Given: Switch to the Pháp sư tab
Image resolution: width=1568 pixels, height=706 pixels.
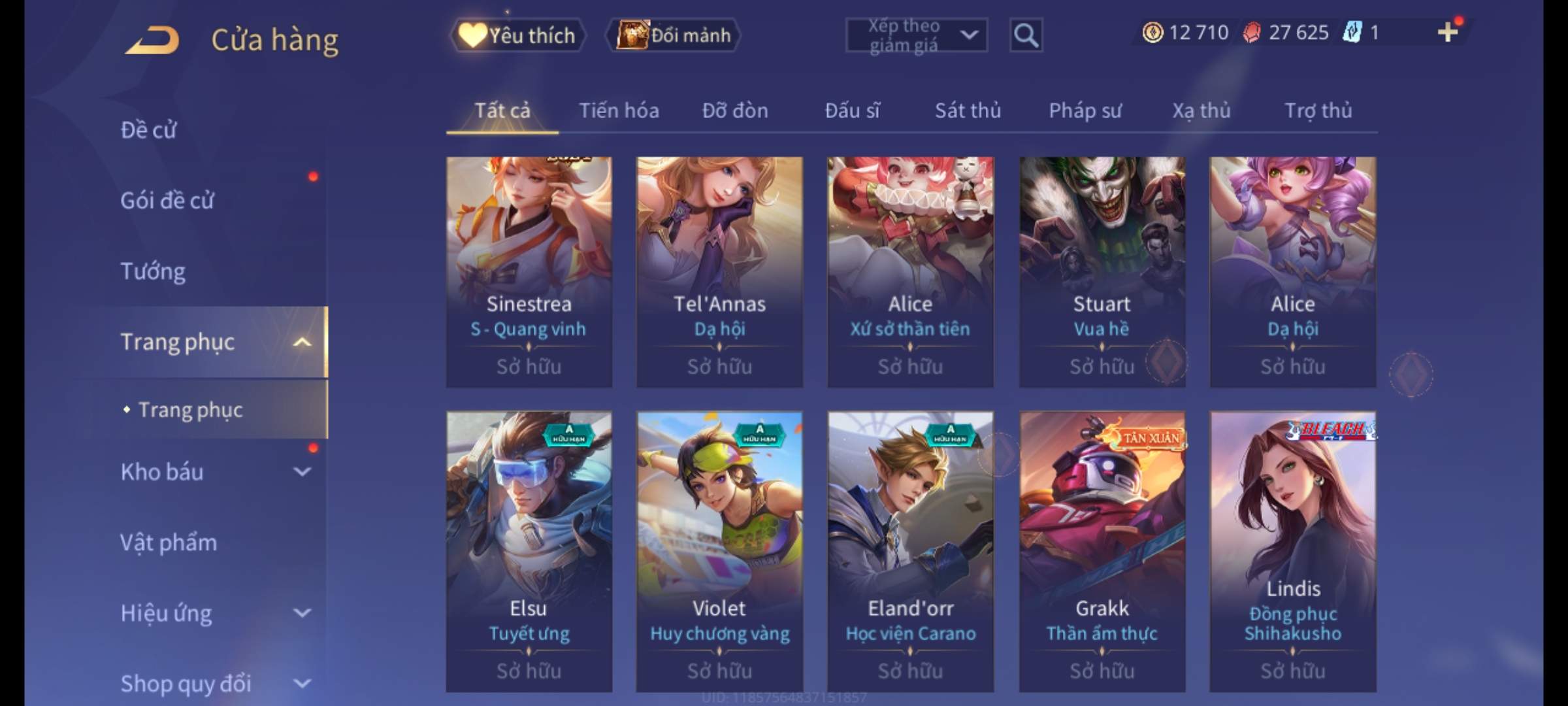Looking at the screenshot, I should 1085,110.
